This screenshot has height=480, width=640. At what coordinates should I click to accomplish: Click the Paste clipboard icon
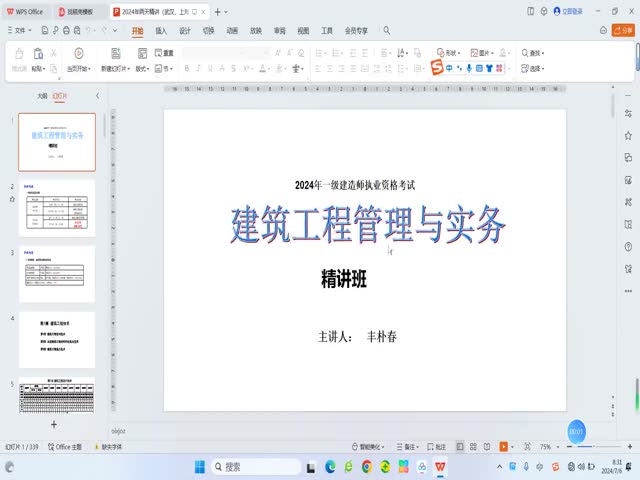coord(38,53)
